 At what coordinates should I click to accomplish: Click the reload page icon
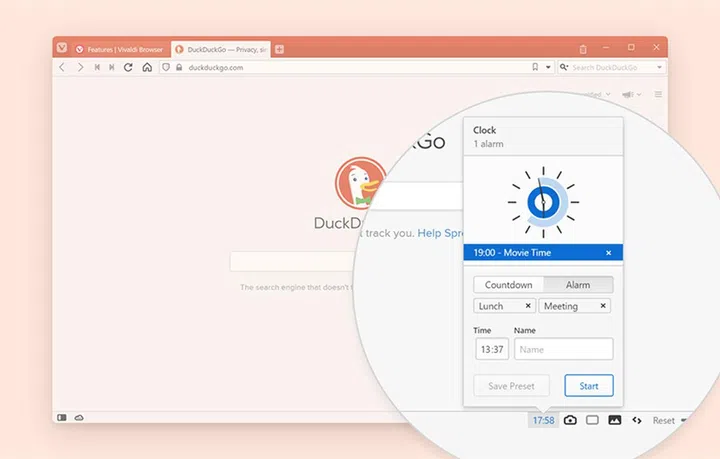tap(128, 67)
